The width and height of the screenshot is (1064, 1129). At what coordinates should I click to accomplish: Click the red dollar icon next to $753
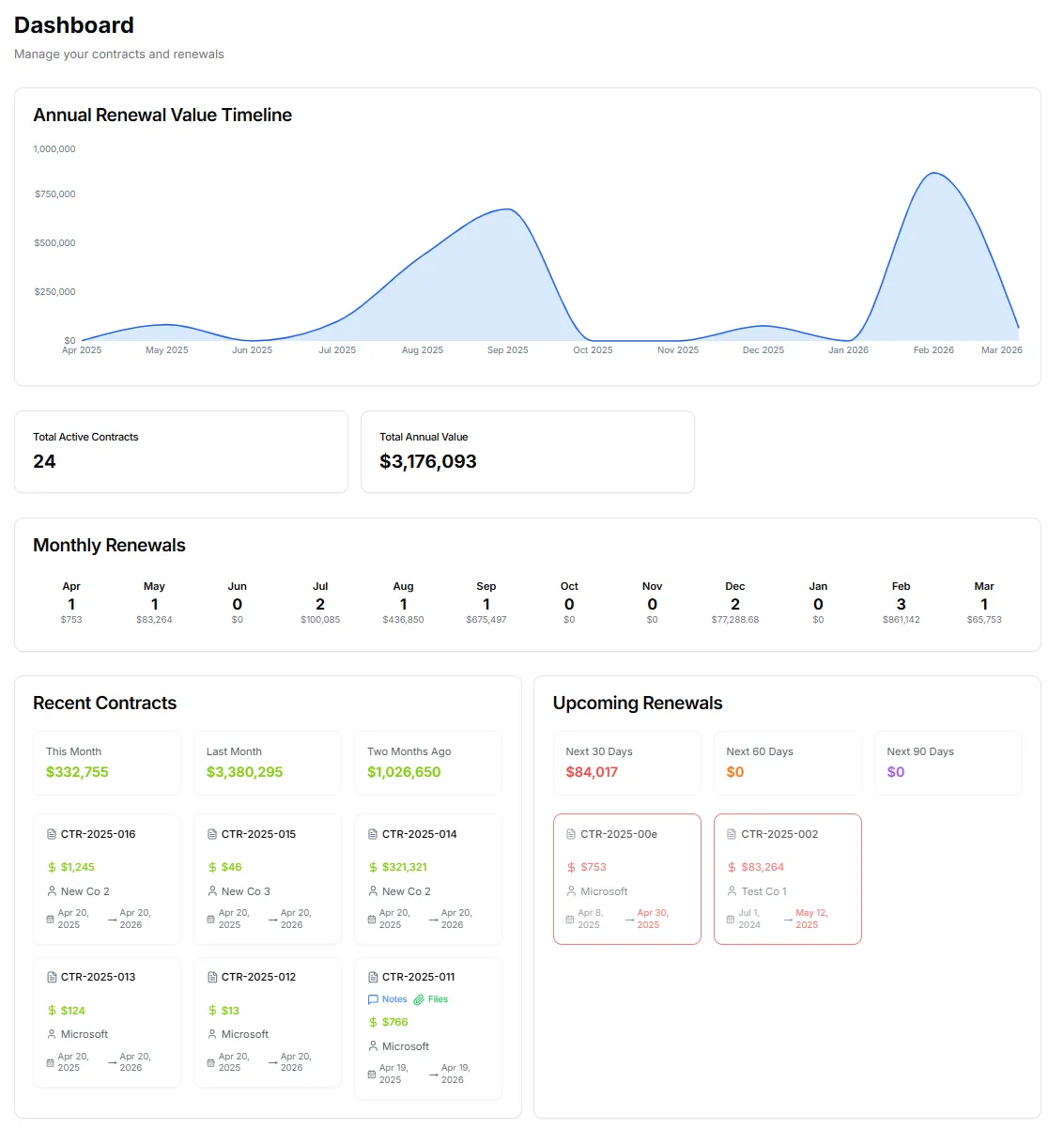(571, 867)
